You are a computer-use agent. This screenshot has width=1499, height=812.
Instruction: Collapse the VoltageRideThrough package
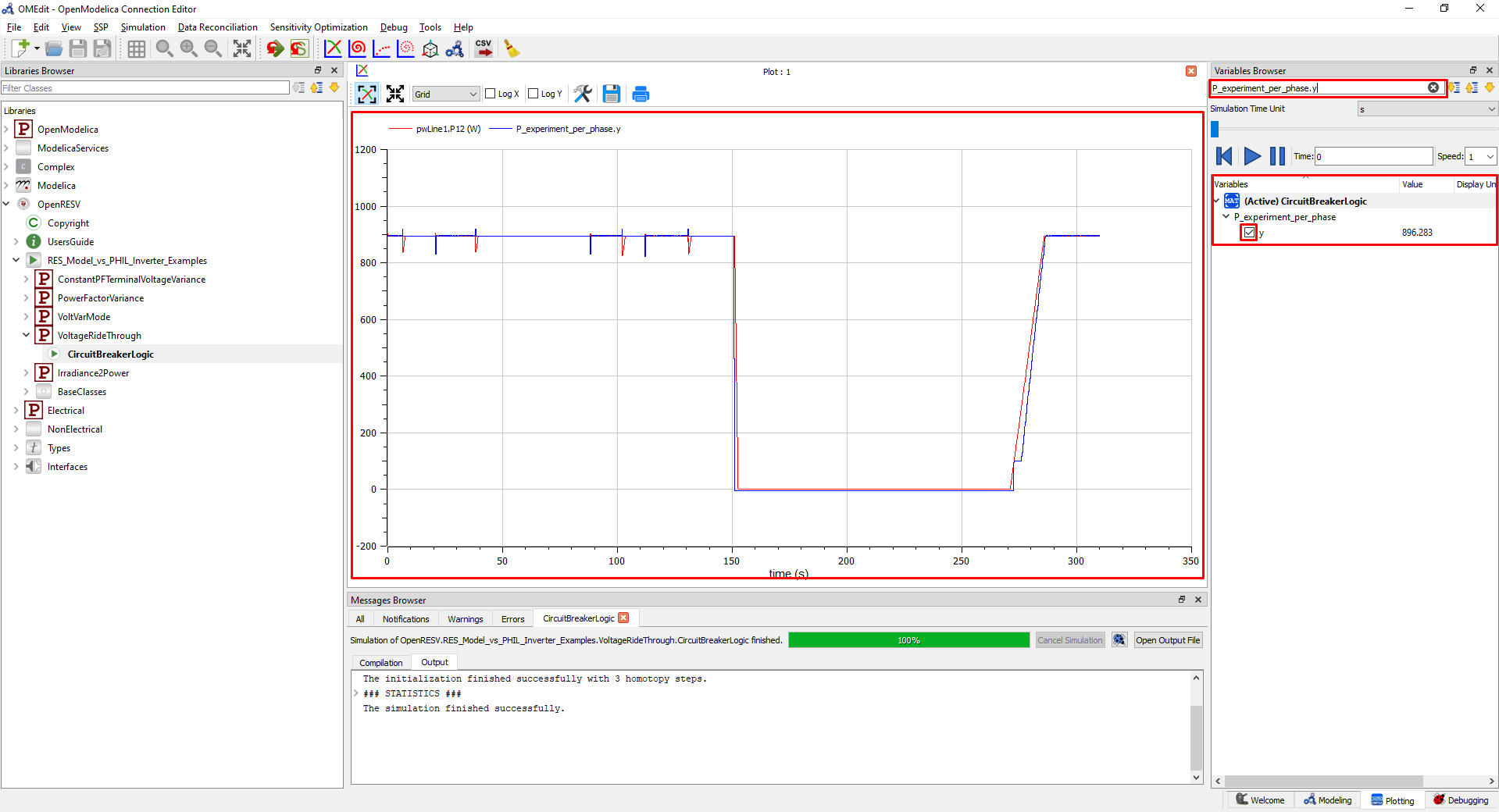pyautogui.click(x=26, y=335)
